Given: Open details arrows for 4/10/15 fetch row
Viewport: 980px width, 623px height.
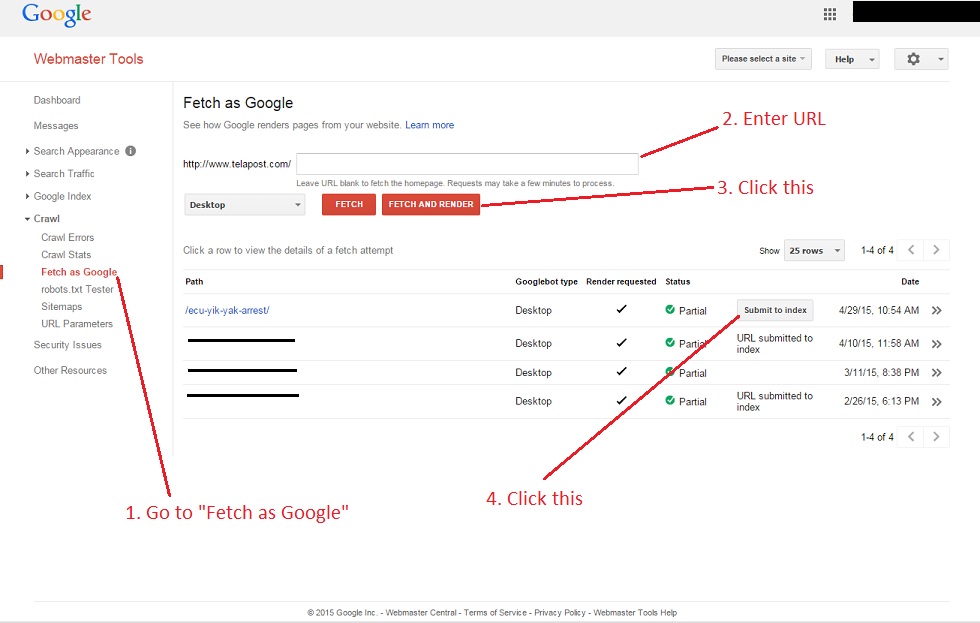Looking at the screenshot, I should 936,344.
